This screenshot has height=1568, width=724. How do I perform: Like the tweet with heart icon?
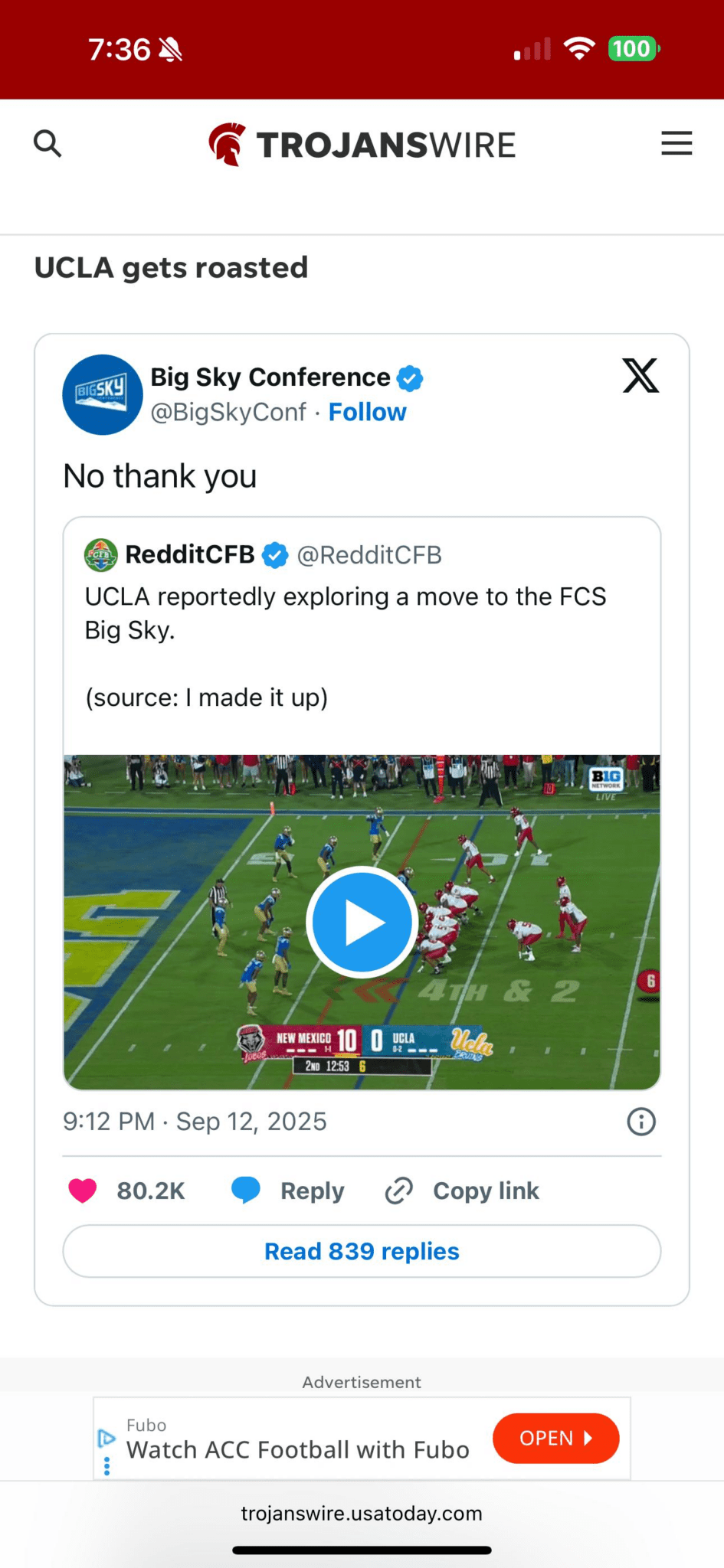[83, 1191]
